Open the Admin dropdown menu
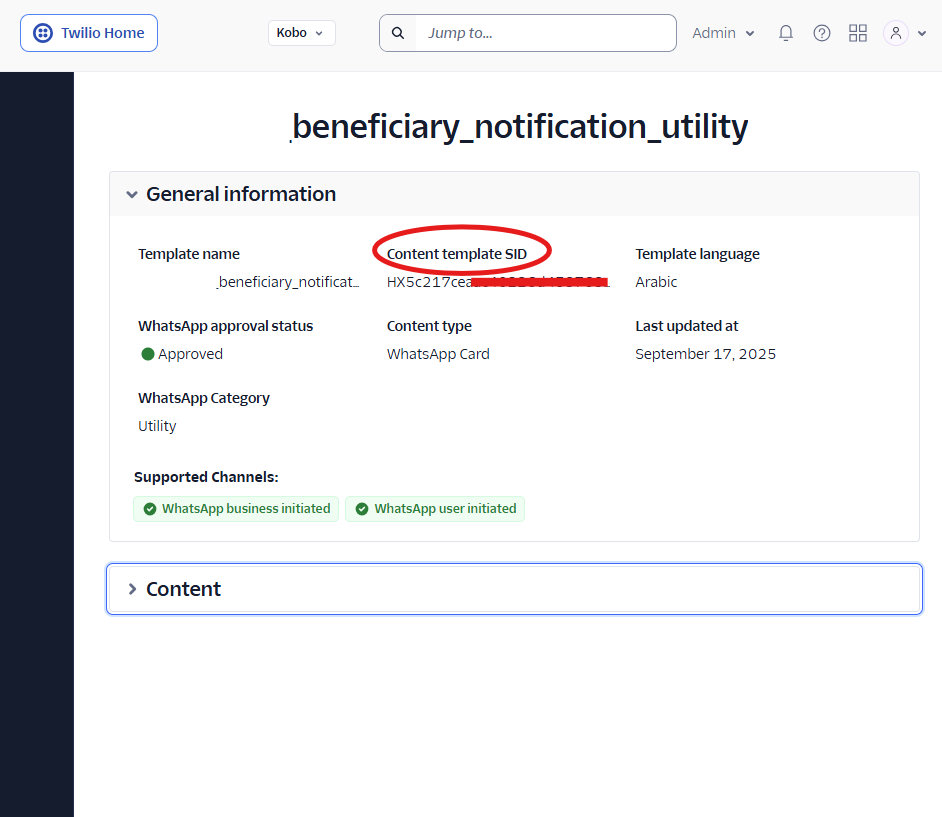This screenshot has height=817, width=942. click(x=723, y=33)
